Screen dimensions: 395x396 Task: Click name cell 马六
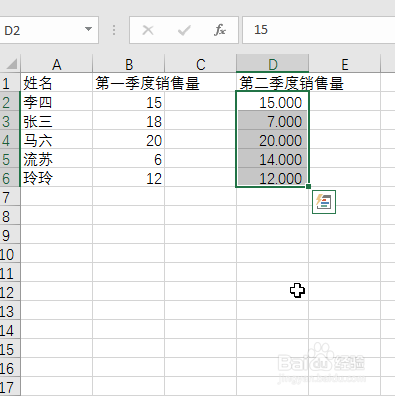56,140
